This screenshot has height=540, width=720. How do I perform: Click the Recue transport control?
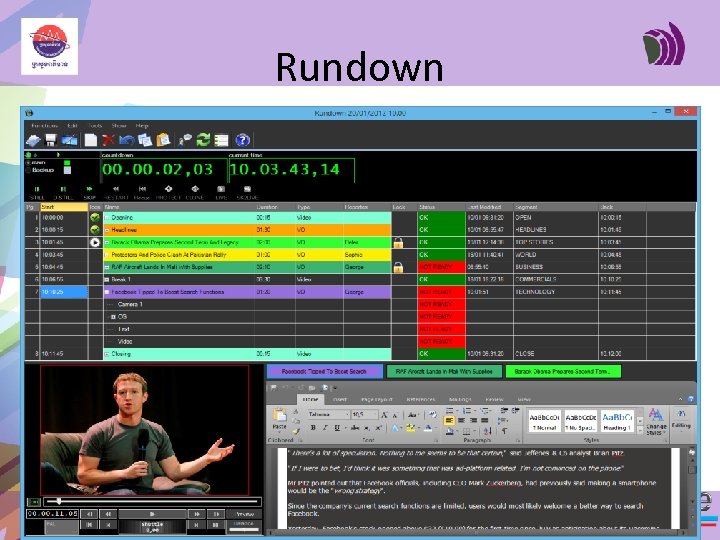coord(142,192)
